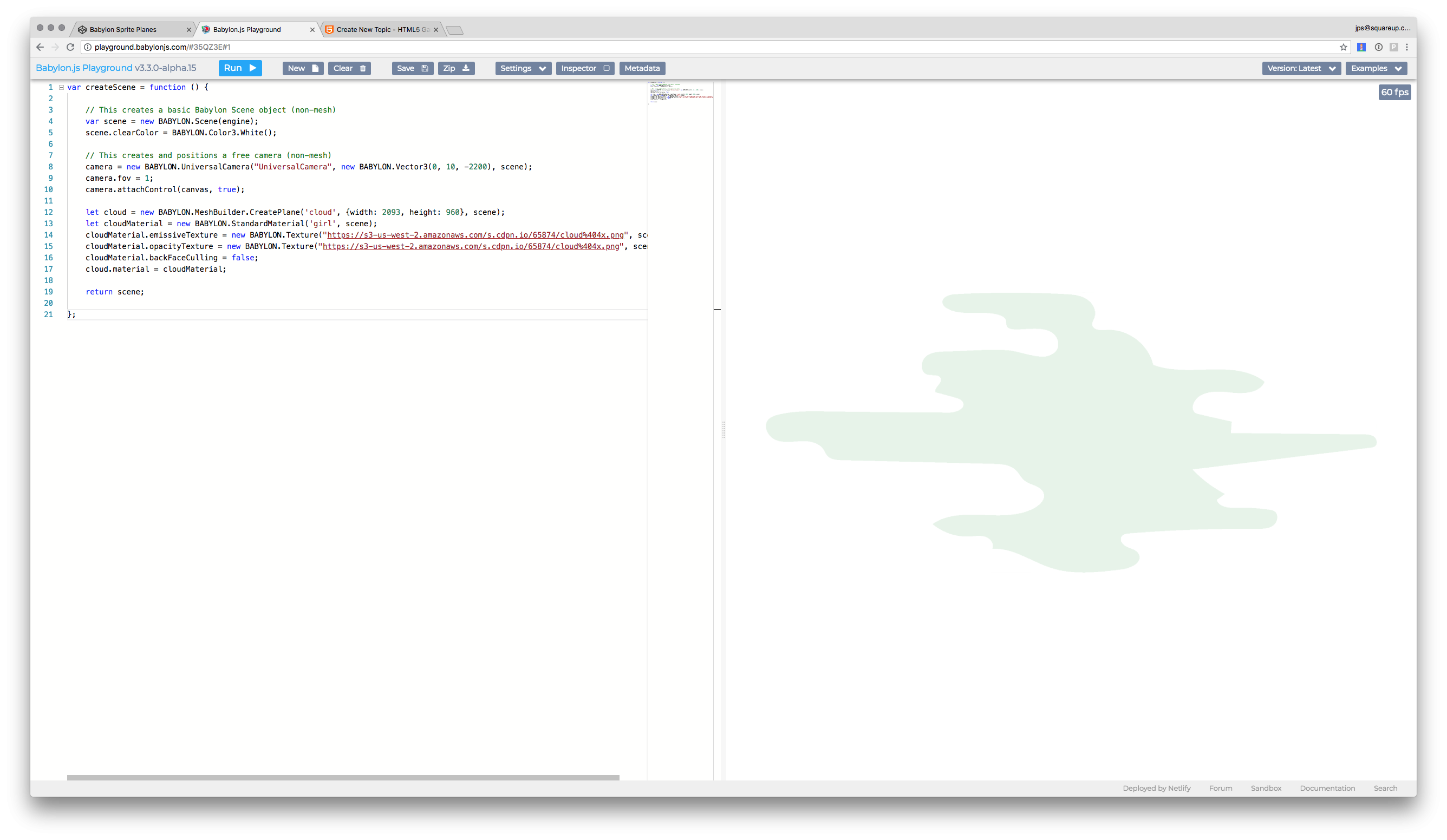Close the Babylon.js Playground tab

(312, 30)
